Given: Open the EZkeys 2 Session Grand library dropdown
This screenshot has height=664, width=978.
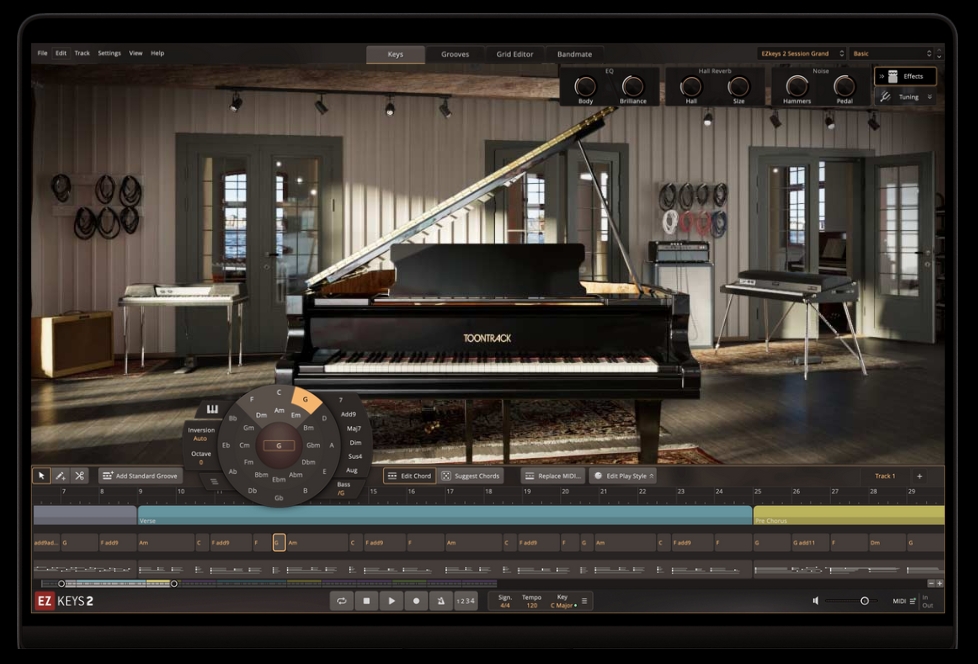Looking at the screenshot, I should pos(801,54).
